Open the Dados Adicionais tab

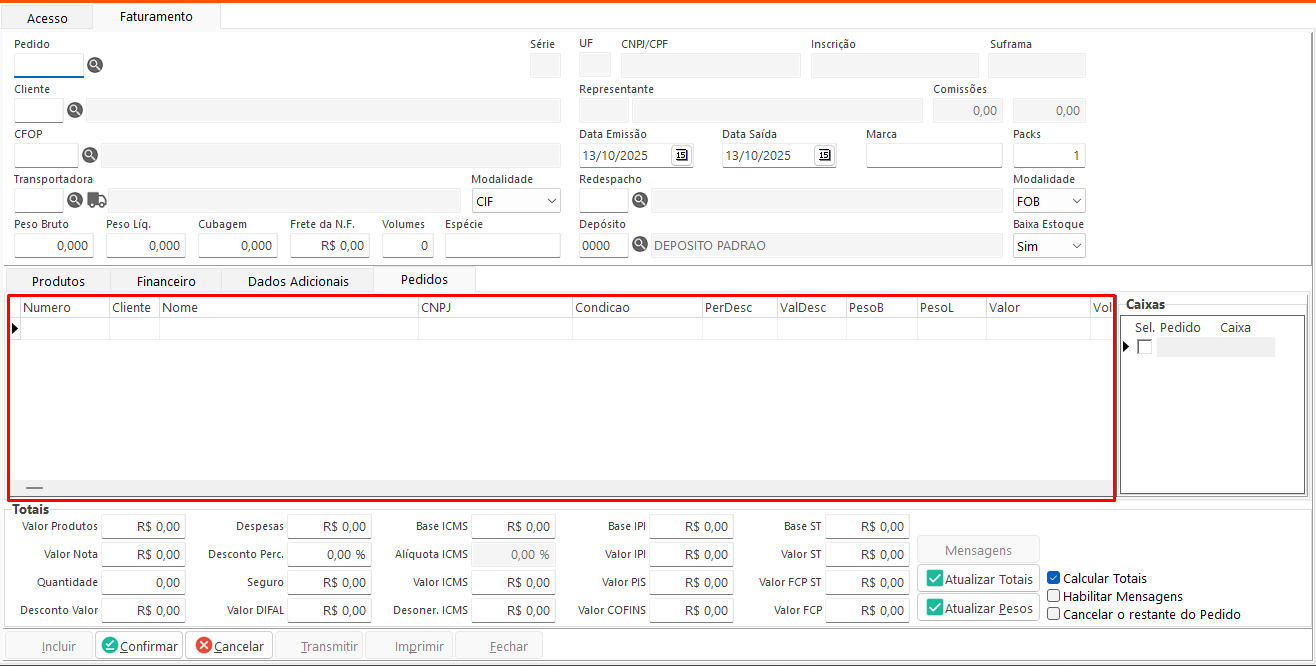pyautogui.click(x=298, y=281)
